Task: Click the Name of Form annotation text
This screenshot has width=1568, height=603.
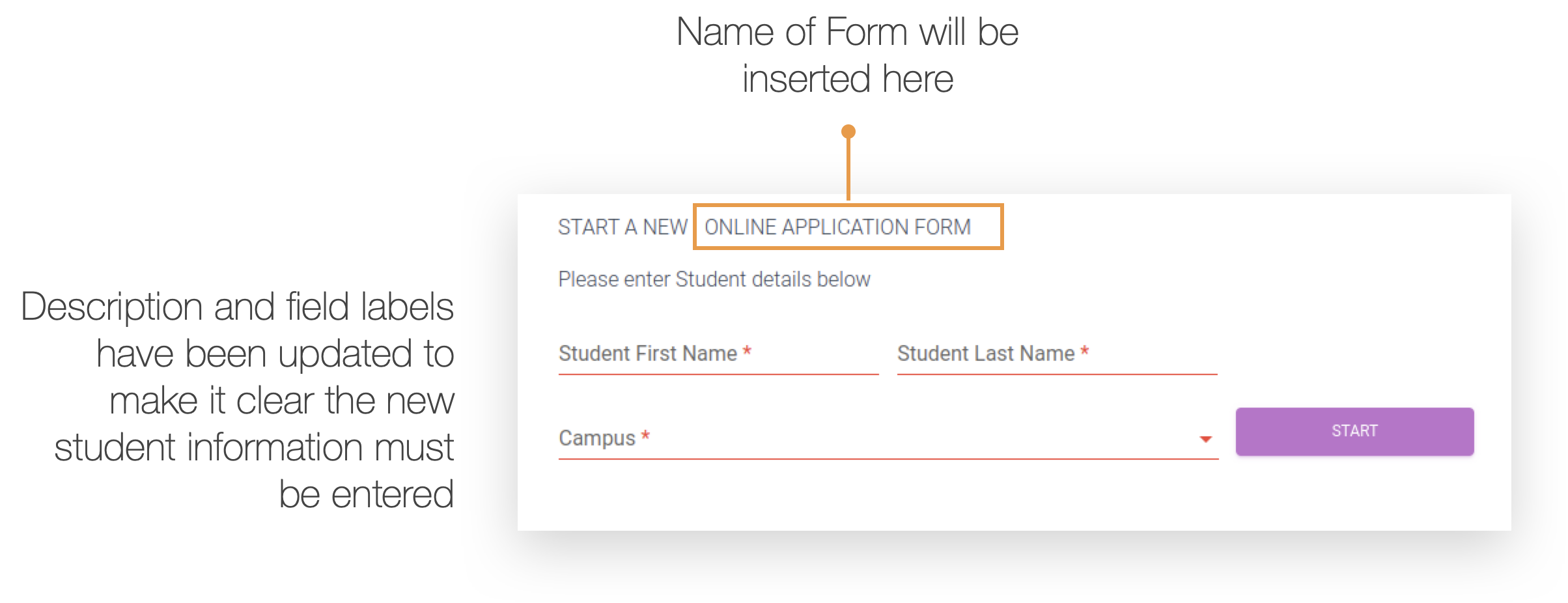Action: click(847, 33)
